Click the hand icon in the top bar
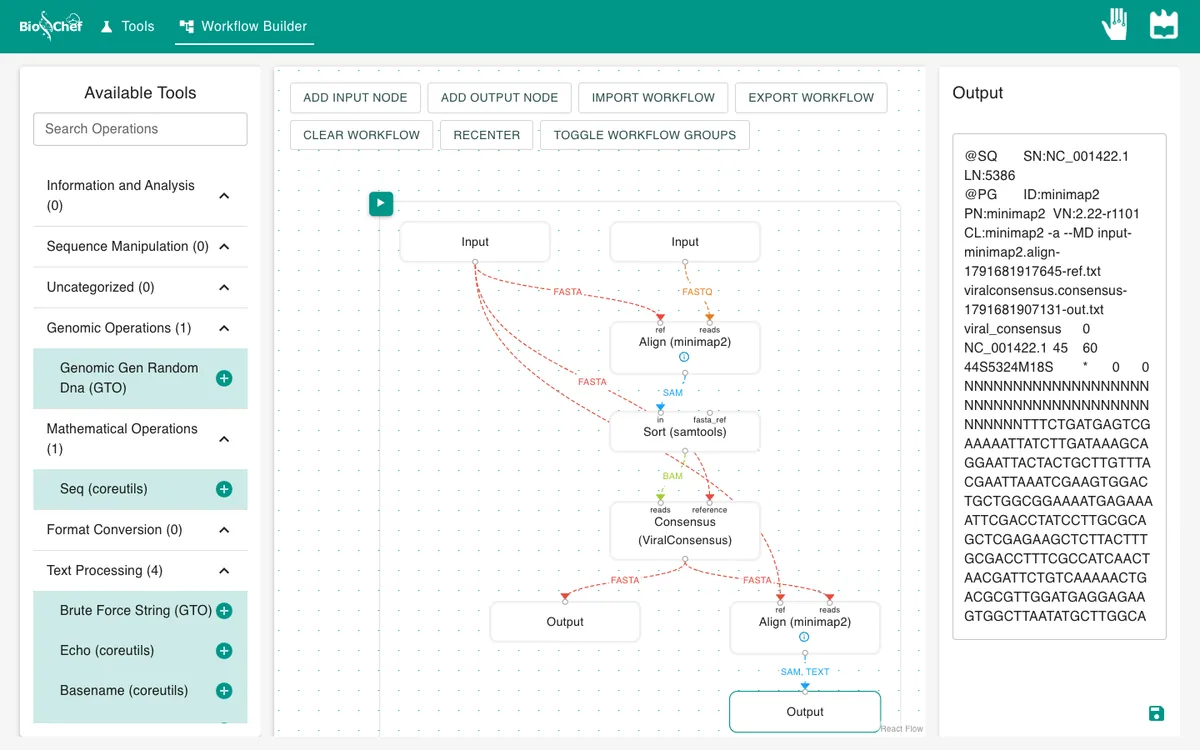Image resolution: width=1200 pixels, height=750 pixels. 1115,25
